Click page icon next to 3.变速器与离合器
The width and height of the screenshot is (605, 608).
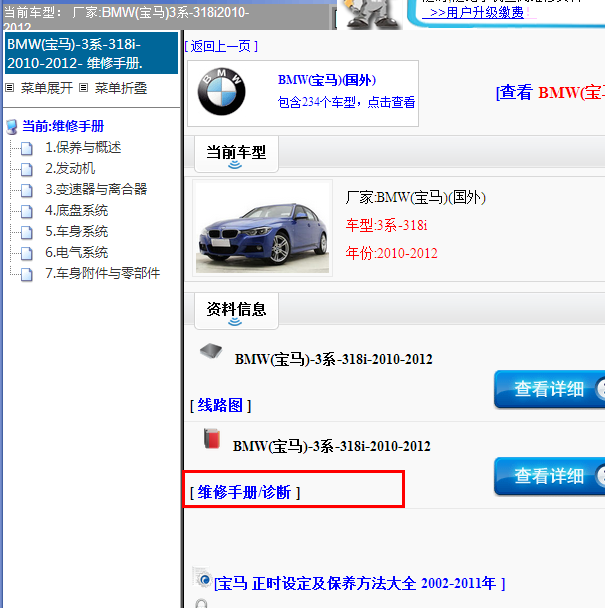pyautogui.click(x=26, y=190)
